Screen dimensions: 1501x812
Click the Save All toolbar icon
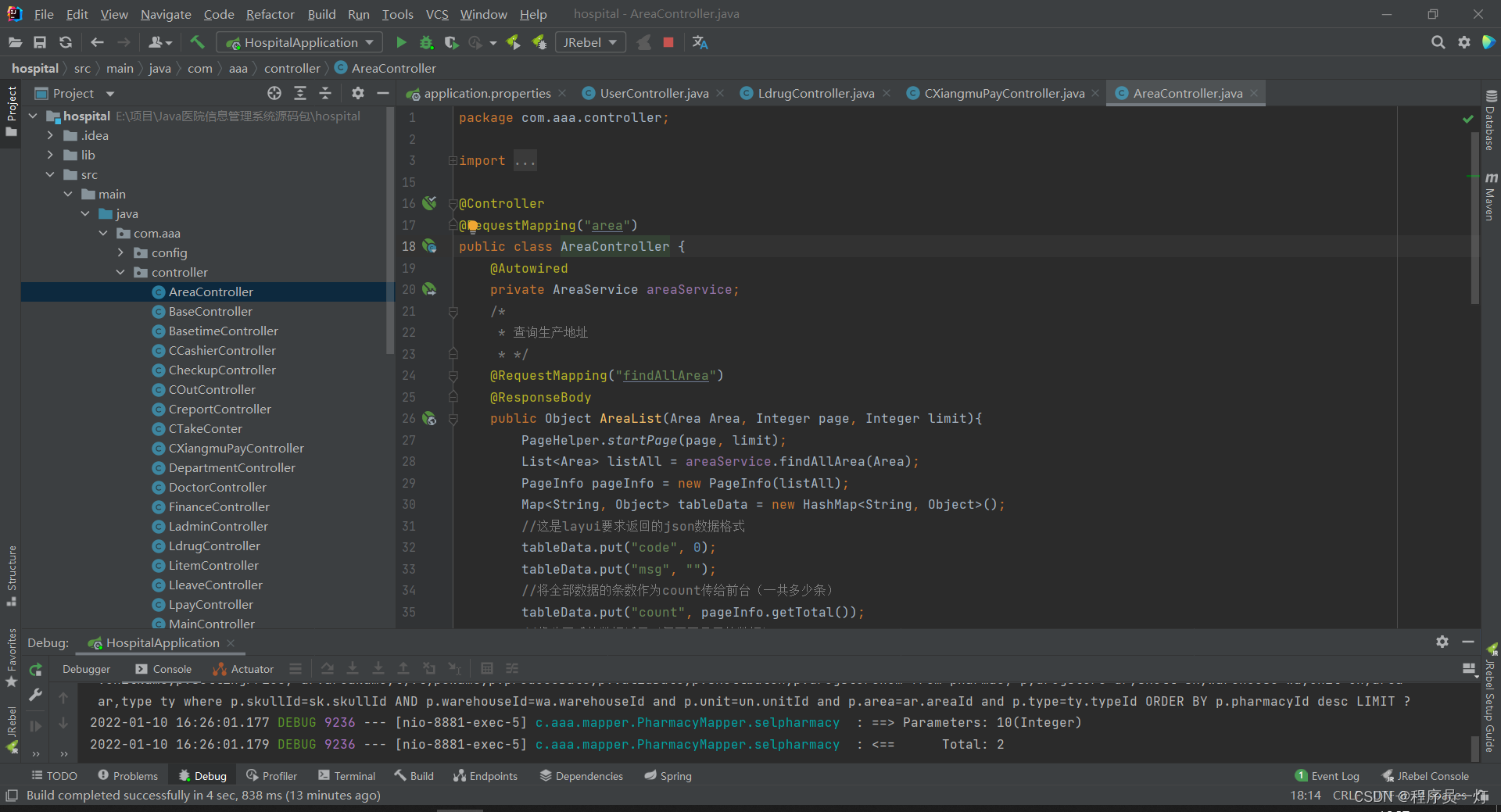[x=40, y=42]
